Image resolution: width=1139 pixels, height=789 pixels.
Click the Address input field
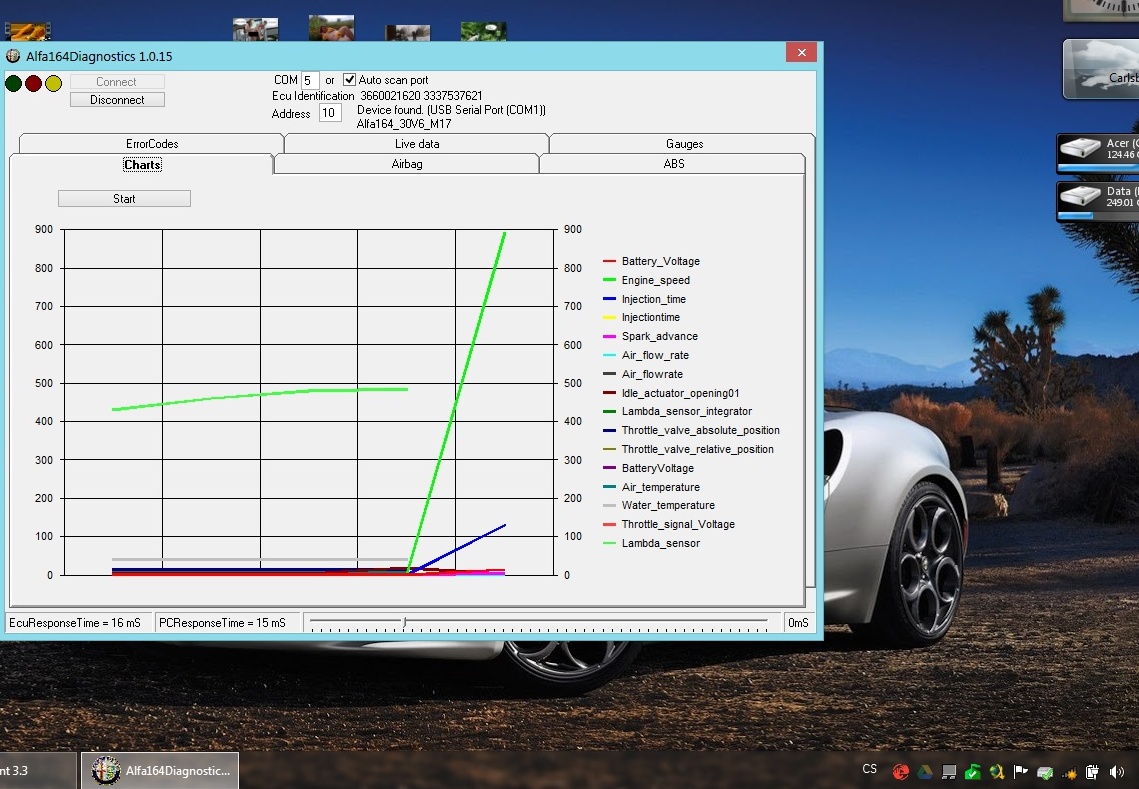329,113
